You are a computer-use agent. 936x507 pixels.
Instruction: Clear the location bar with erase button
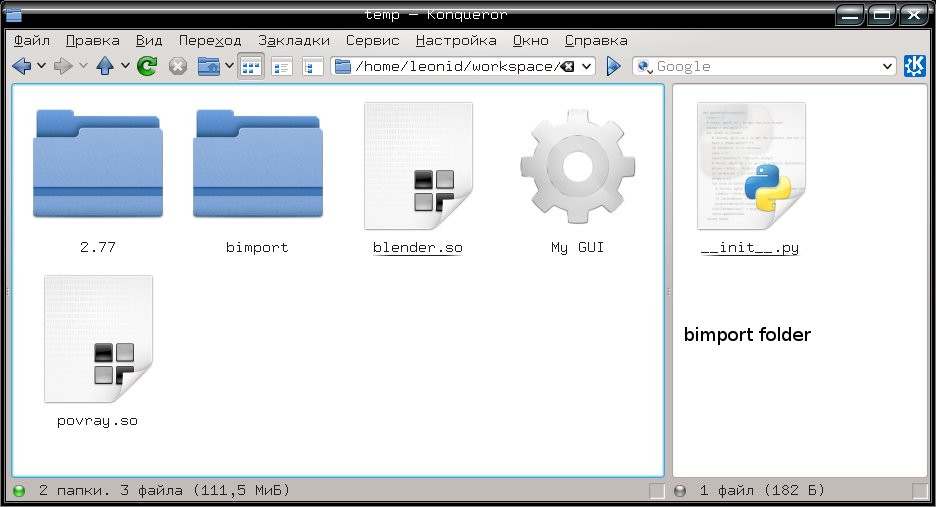point(567,66)
